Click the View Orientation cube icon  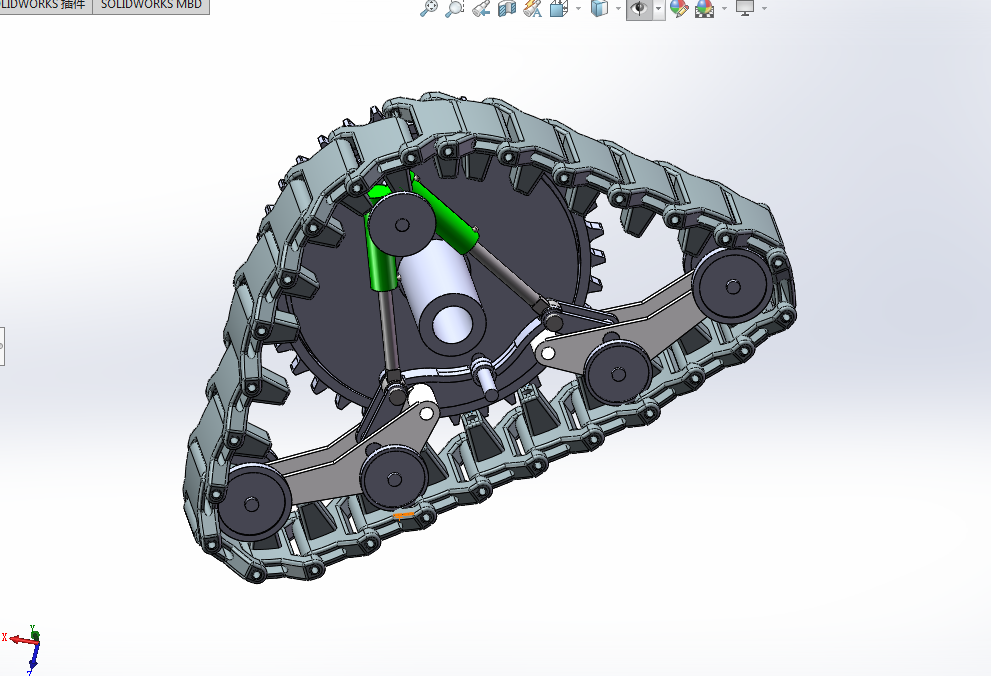point(559,8)
